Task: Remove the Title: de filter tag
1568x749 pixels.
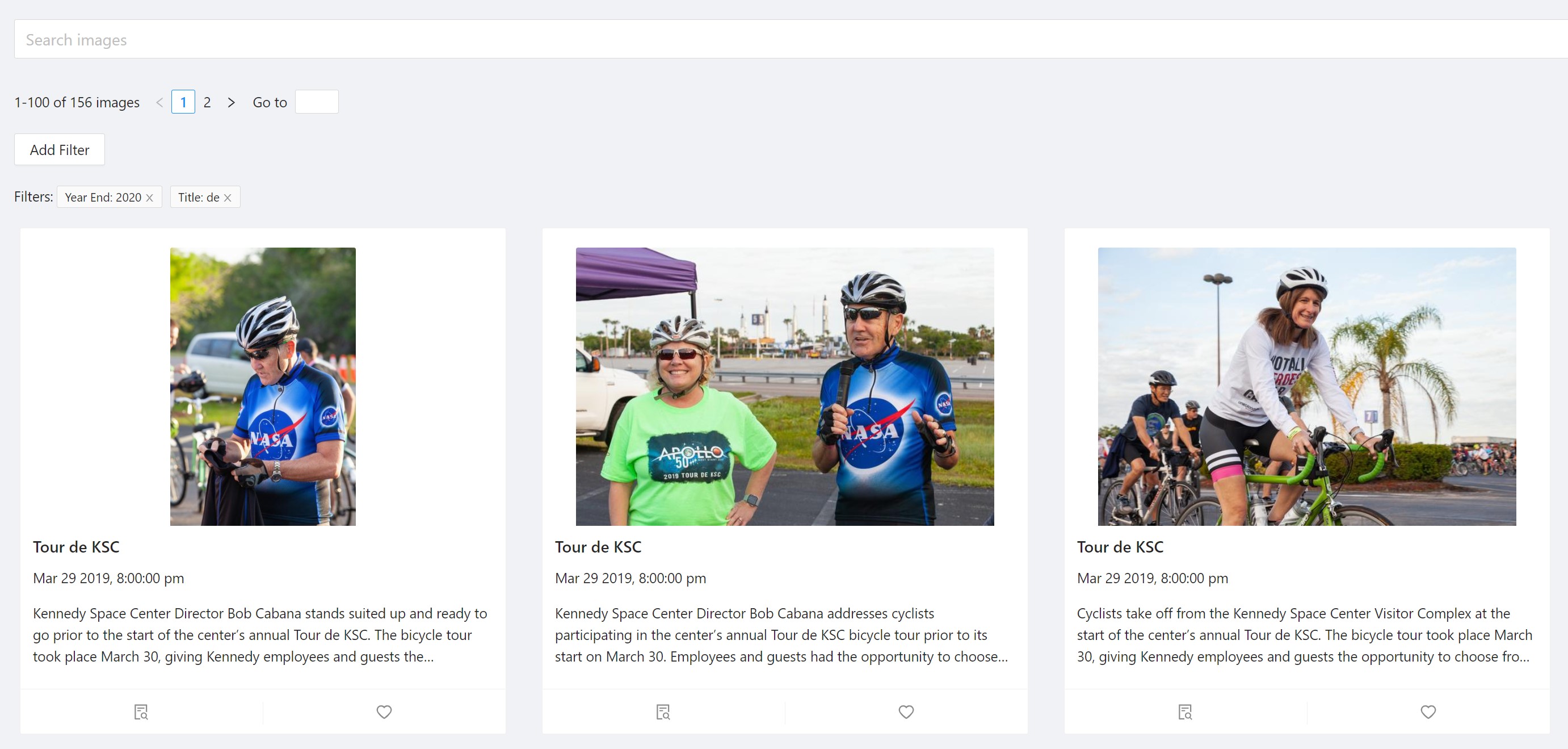Action: pos(228,198)
